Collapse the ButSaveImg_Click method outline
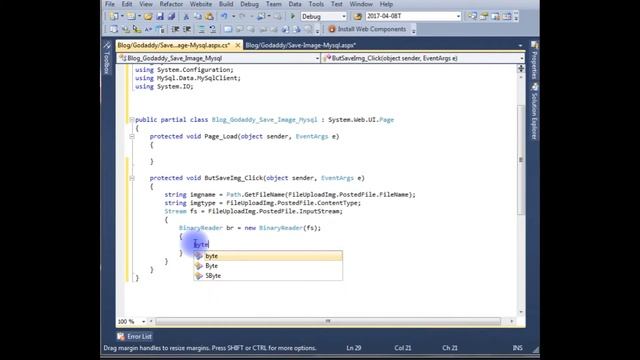 tap(131, 178)
